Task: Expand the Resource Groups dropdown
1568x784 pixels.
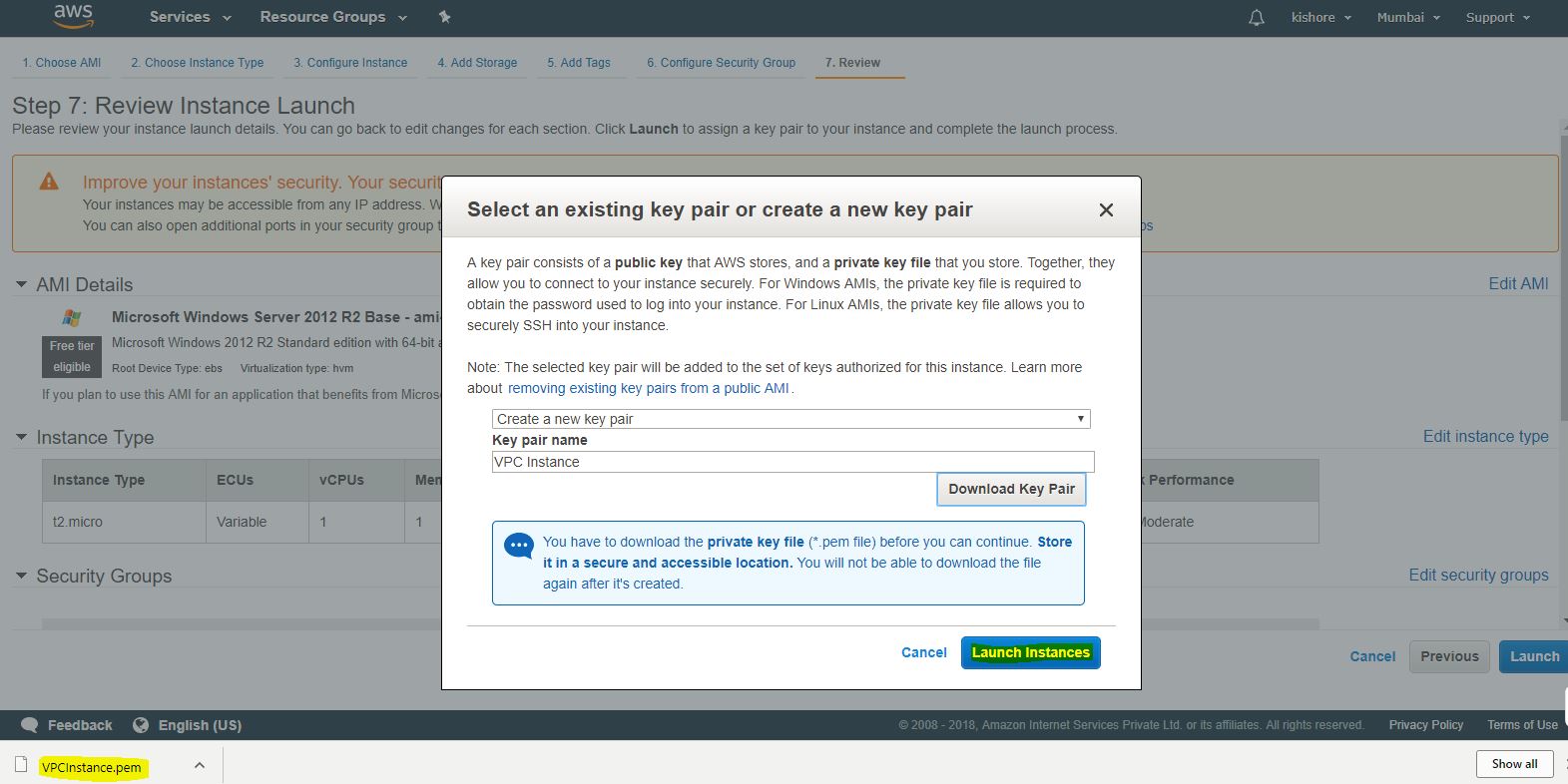Action: pos(333,17)
